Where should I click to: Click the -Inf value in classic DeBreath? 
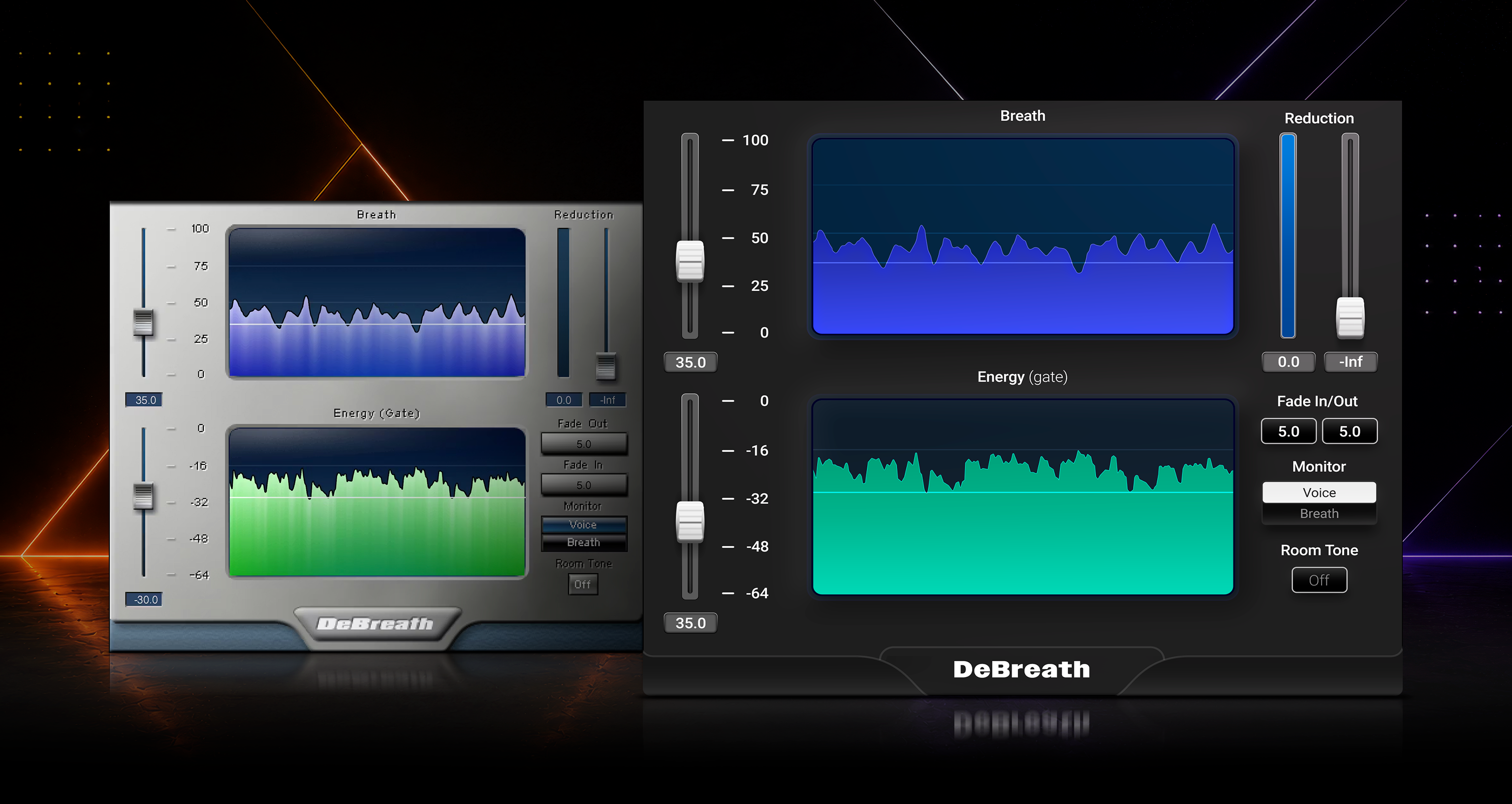pyautogui.click(x=607, y=400)
